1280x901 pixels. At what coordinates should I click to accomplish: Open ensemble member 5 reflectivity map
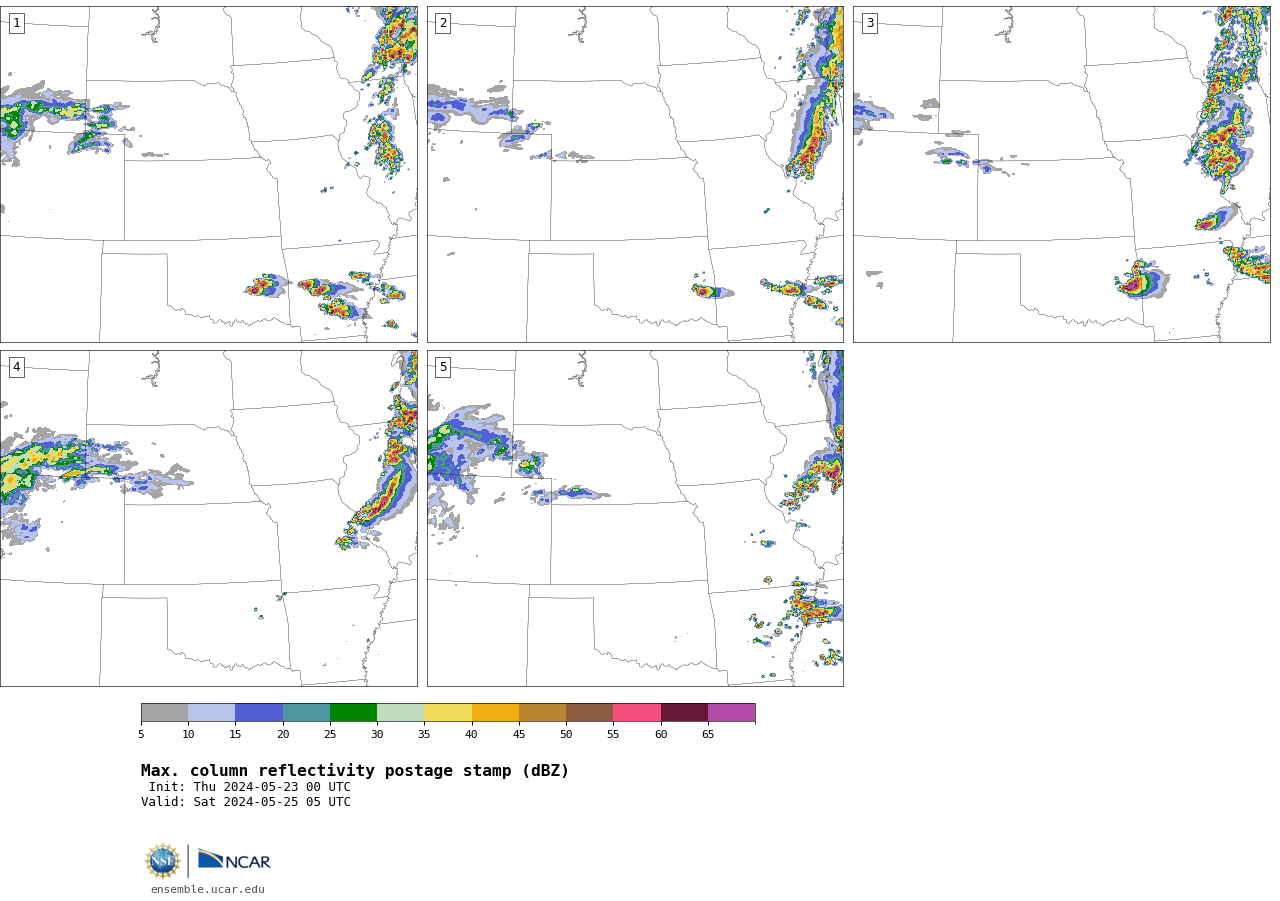click(x=635, y=518)
